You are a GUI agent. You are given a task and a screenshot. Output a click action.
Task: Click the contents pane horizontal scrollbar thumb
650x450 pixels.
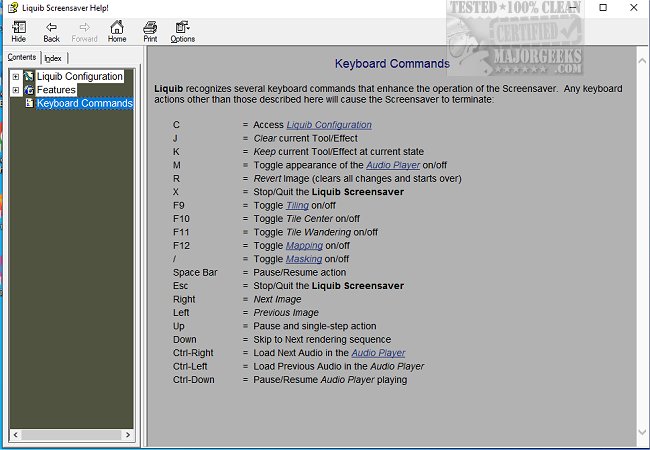point(71,435)
